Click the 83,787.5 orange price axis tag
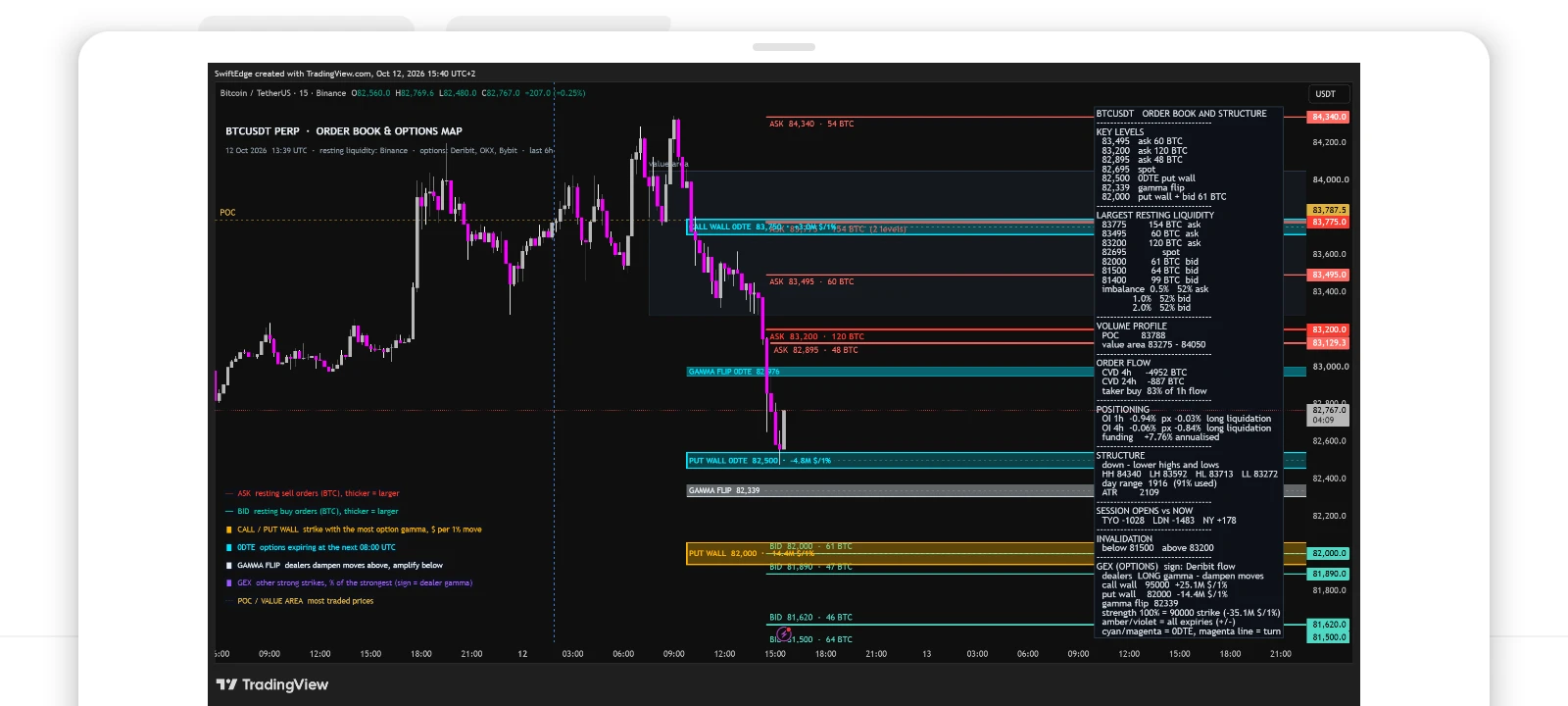The image size is (1568, 706). (1329, 210)
